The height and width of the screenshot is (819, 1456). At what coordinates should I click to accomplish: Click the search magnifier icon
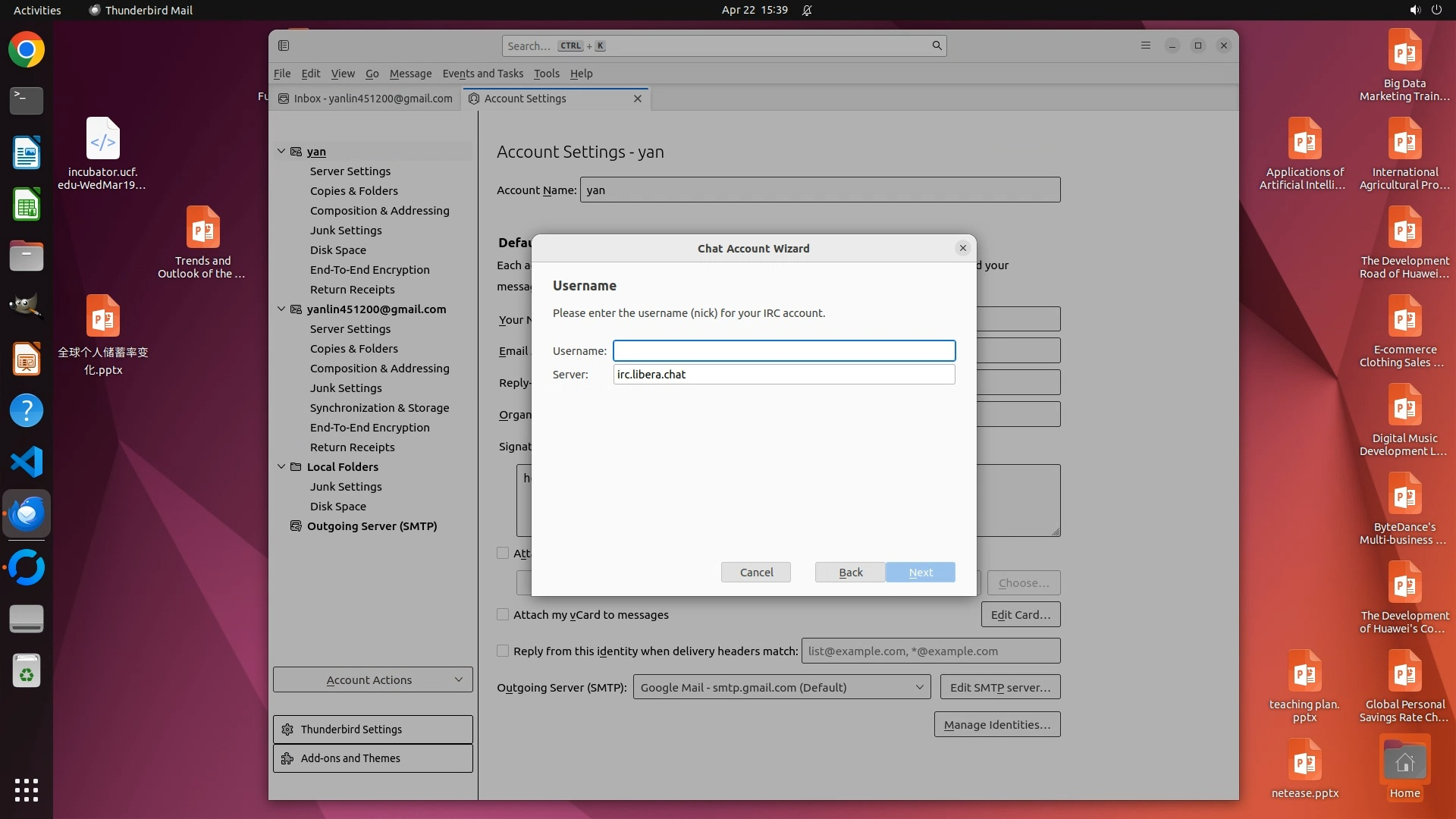[x=937, y=45]
